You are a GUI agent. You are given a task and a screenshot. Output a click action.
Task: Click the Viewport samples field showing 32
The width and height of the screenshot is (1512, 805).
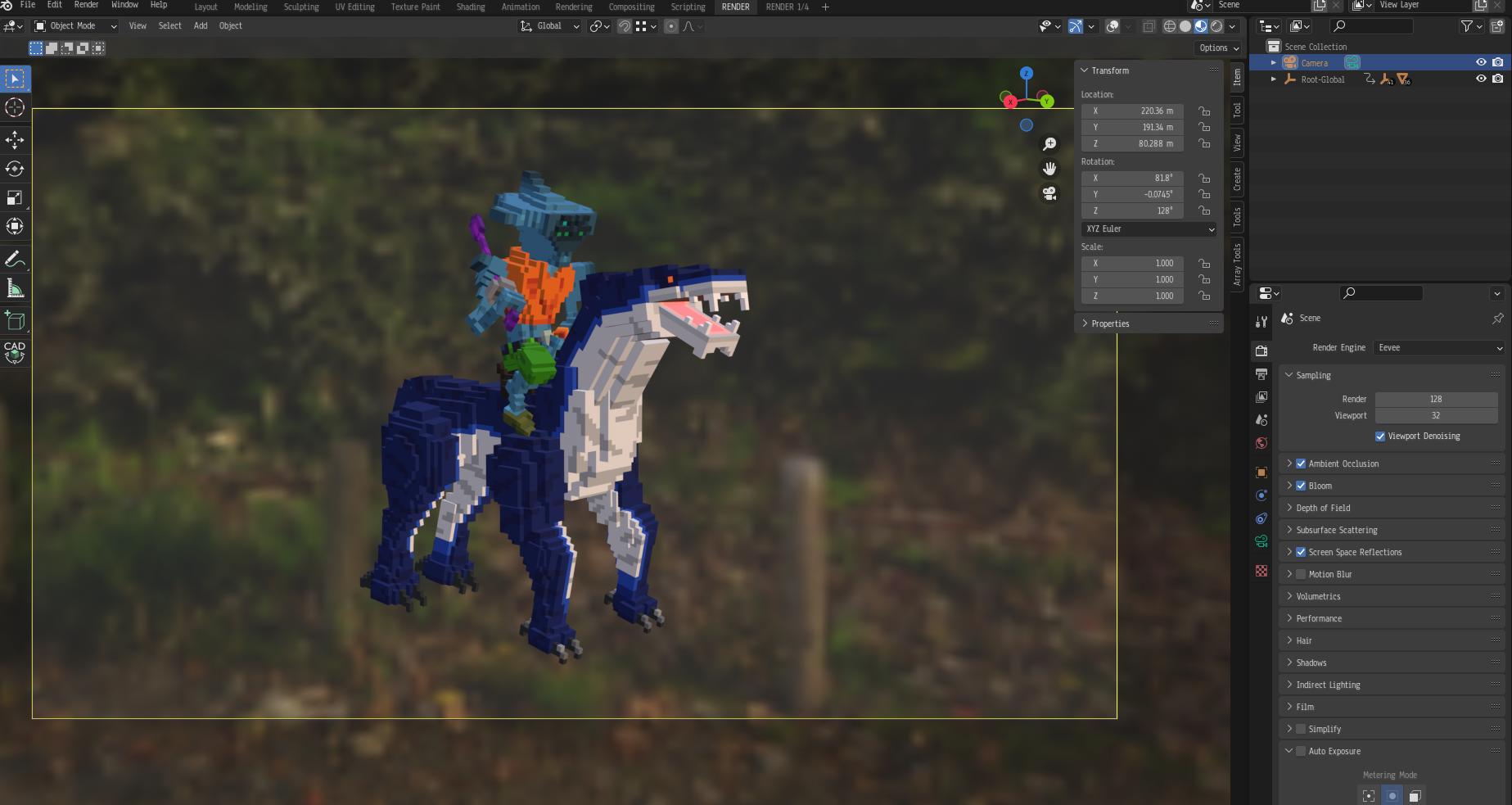click(1436, 416)
